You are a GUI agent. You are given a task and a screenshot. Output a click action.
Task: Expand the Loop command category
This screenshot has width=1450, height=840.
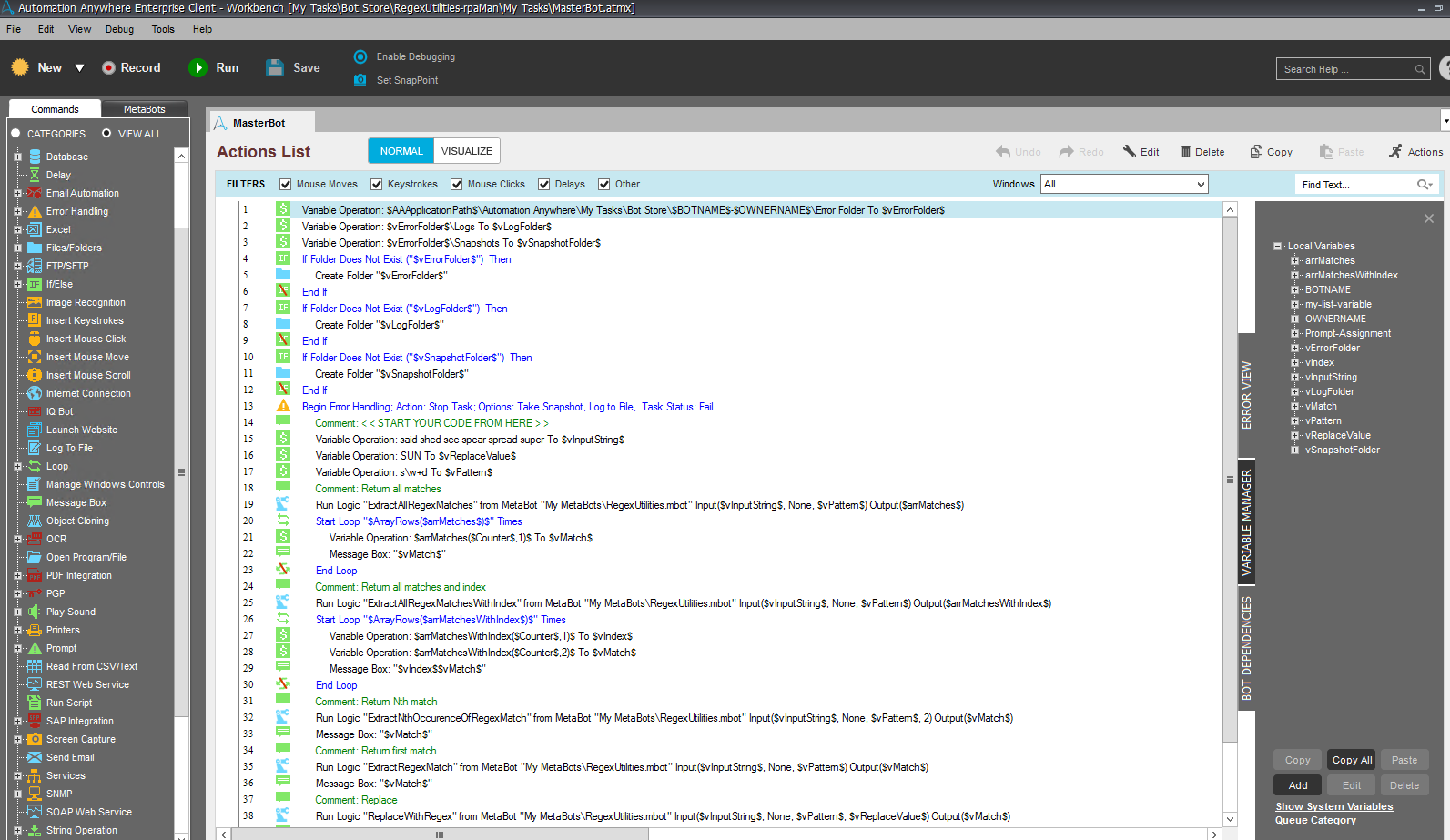[17, 466]
